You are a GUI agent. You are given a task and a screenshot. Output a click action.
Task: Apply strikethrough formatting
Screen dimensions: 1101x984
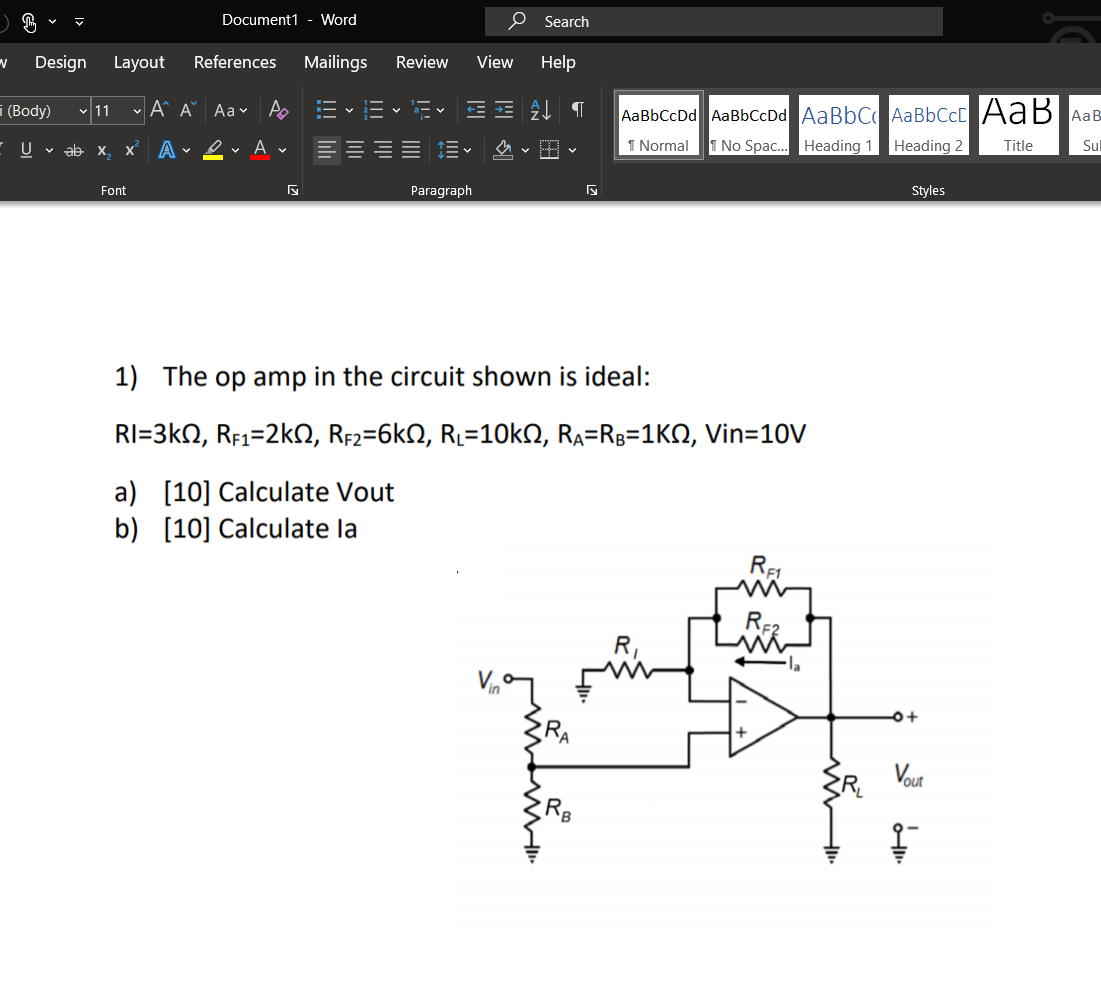tap(73, 149)
